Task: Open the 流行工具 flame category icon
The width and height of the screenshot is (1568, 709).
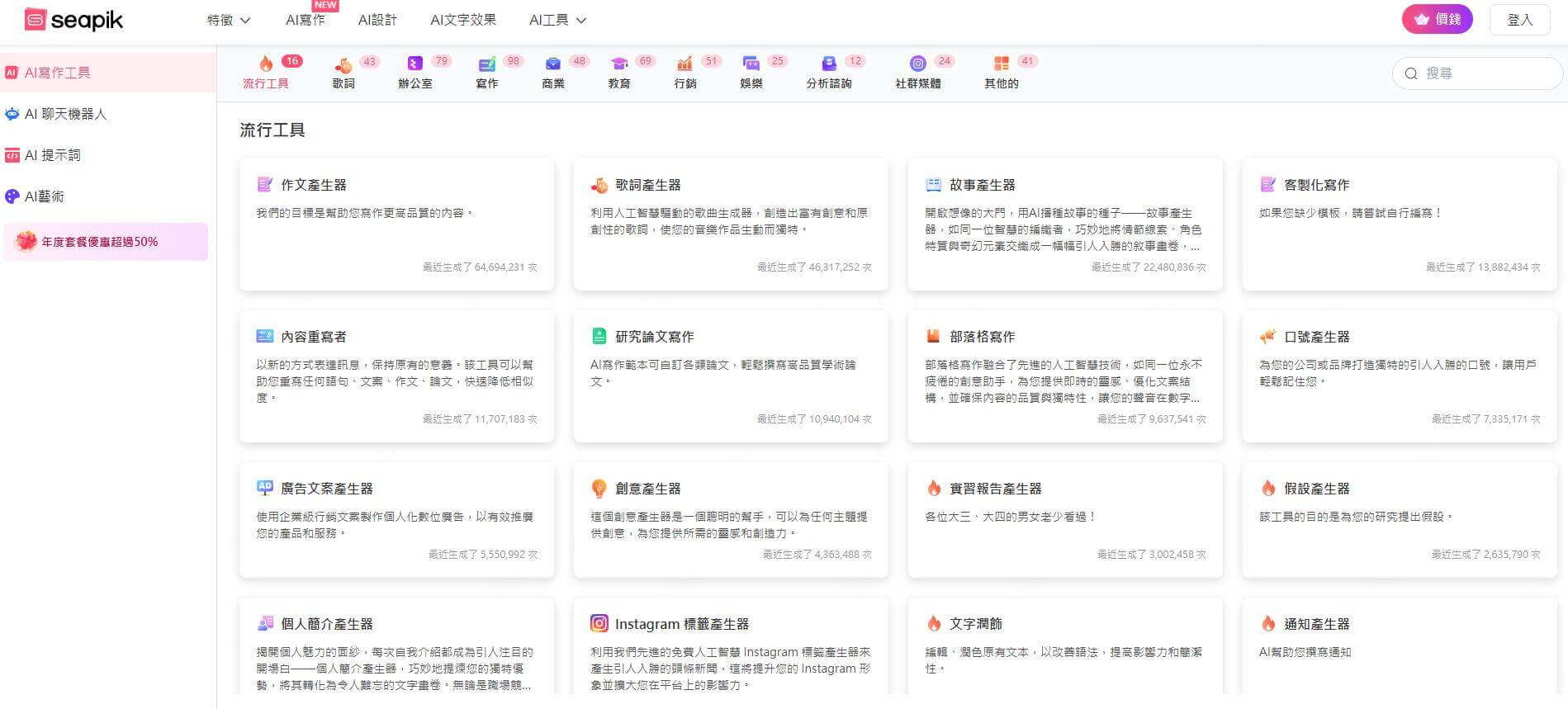Action: (266, 64)
